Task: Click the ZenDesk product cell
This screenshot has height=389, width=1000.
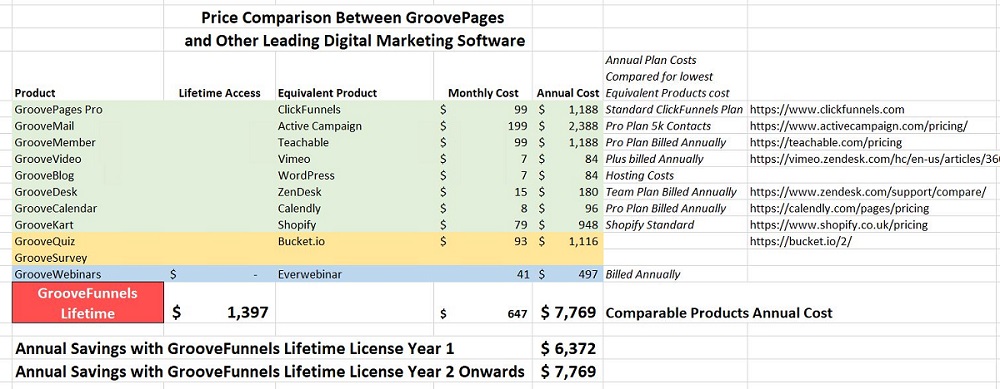Action: pos(354,192)
